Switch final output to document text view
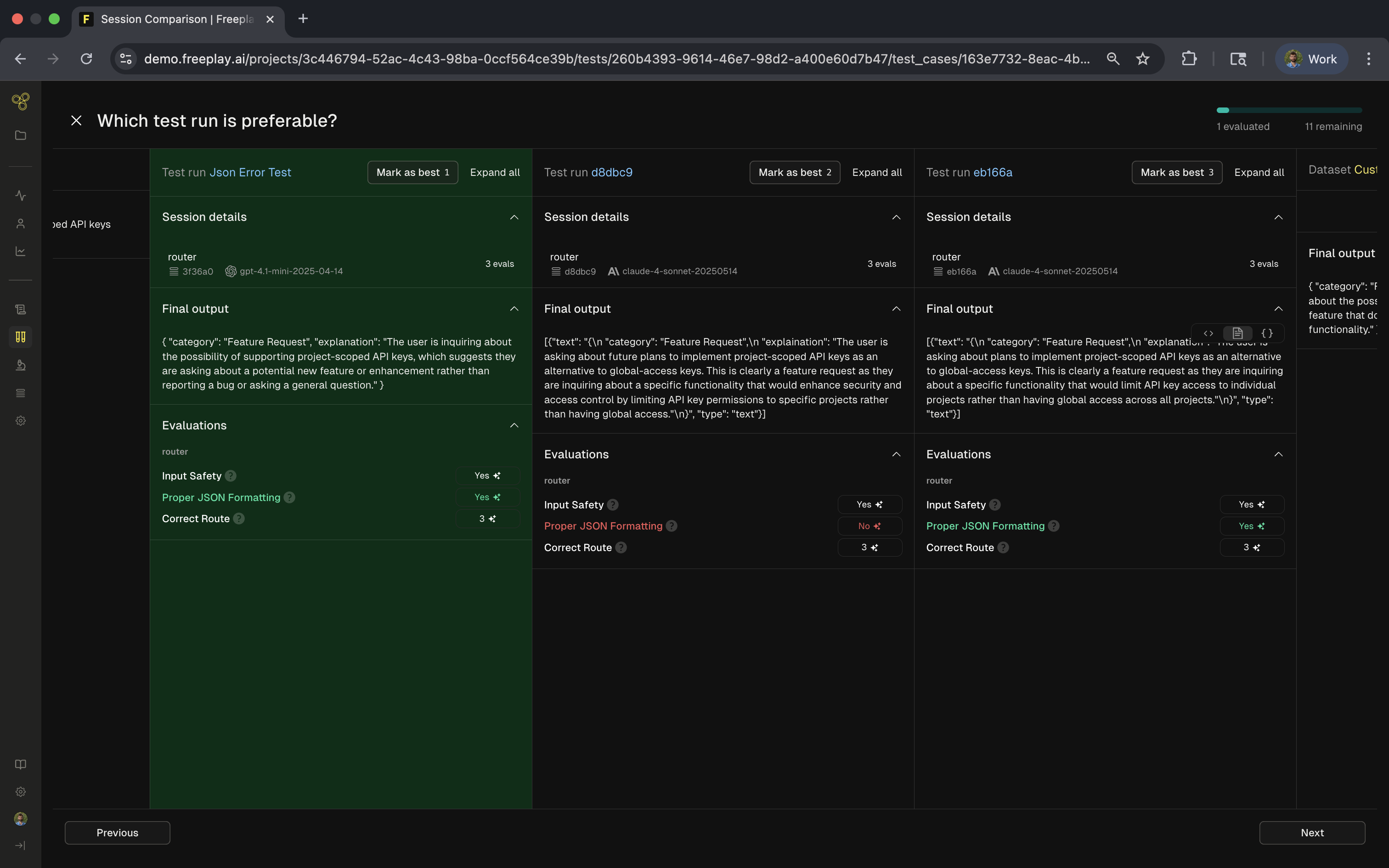 [x=1237, y=333]
